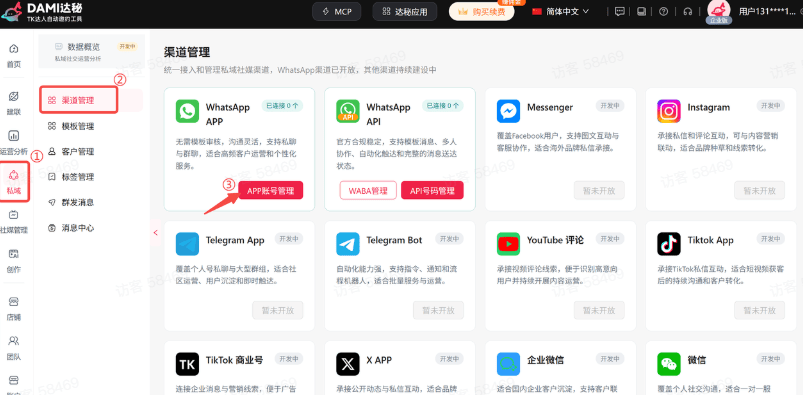The height and width of the screenshot is (395, 803).
Task: Click the 企业微信 icon
Action: [509, 364]
